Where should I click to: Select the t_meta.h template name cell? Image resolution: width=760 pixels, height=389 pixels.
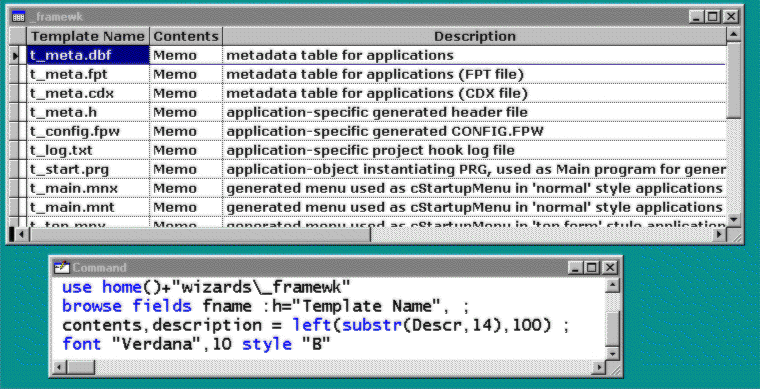(88, 112)
